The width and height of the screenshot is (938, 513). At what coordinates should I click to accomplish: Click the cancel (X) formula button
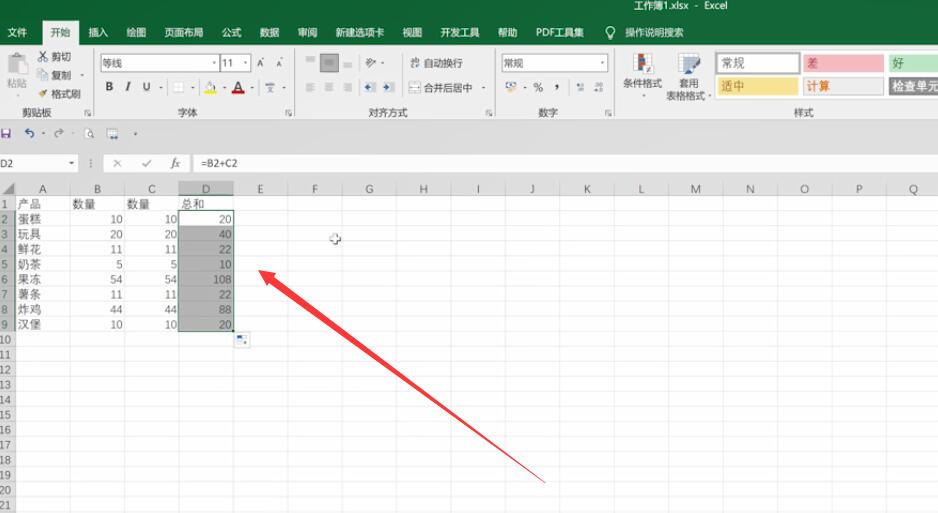tap(117, 163)
